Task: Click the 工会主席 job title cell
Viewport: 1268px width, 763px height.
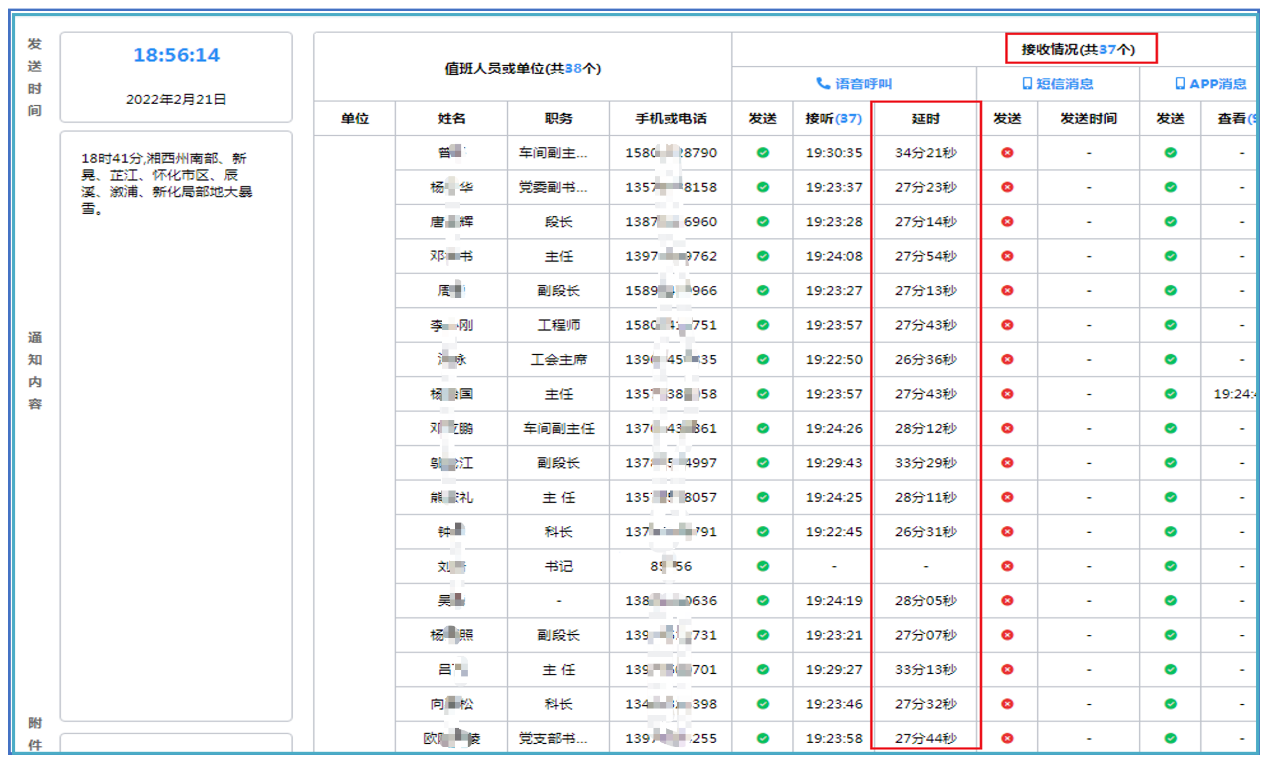Action: pyautogui.click(x=559, y=359)
